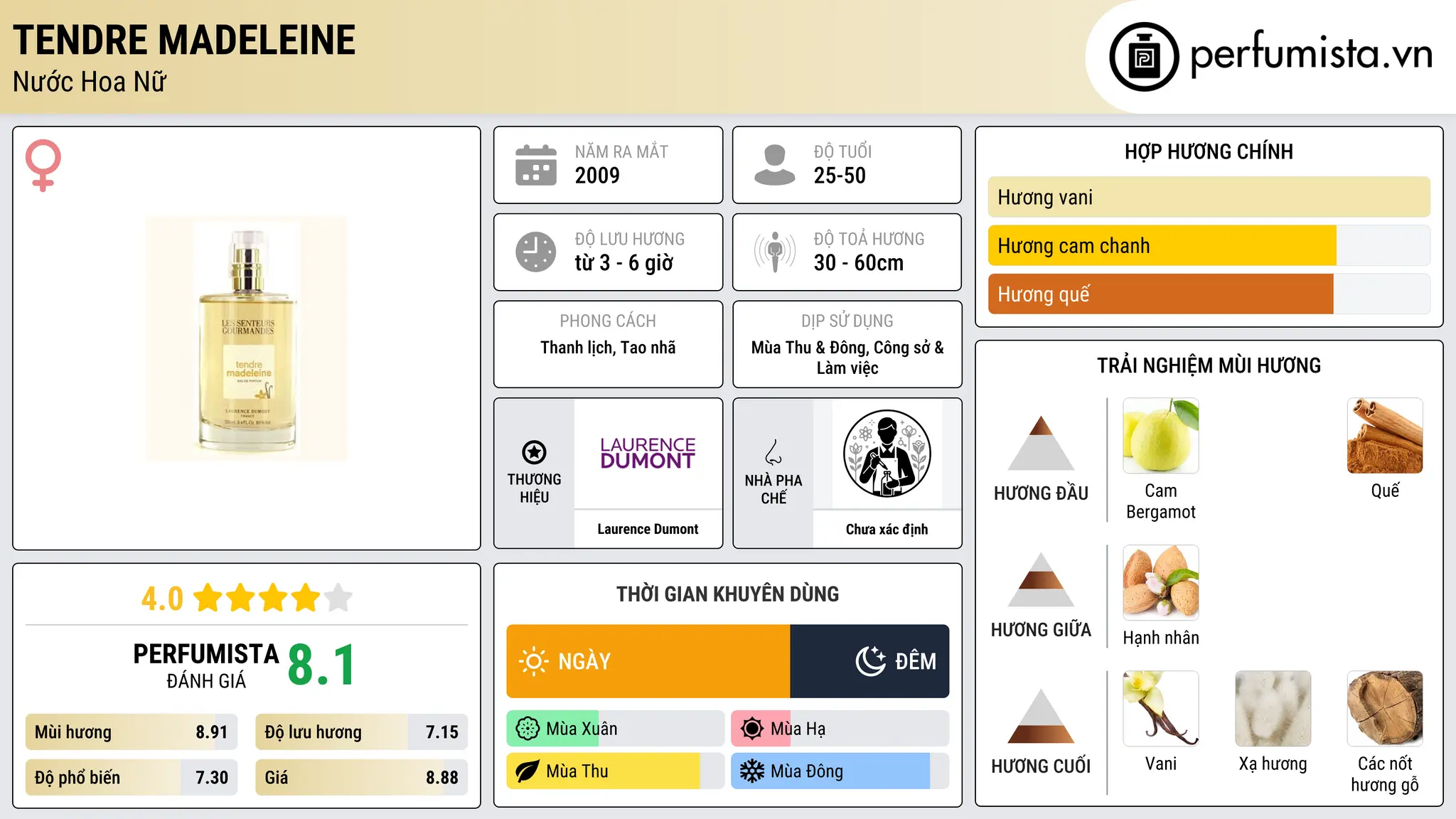Image resolution: width=1456 pixels, height=819 pixels.
Task: Click the THỜI GIAN KHUYÊN DÙNG heading
Action: pyautogui.click(x=727, y=594)
